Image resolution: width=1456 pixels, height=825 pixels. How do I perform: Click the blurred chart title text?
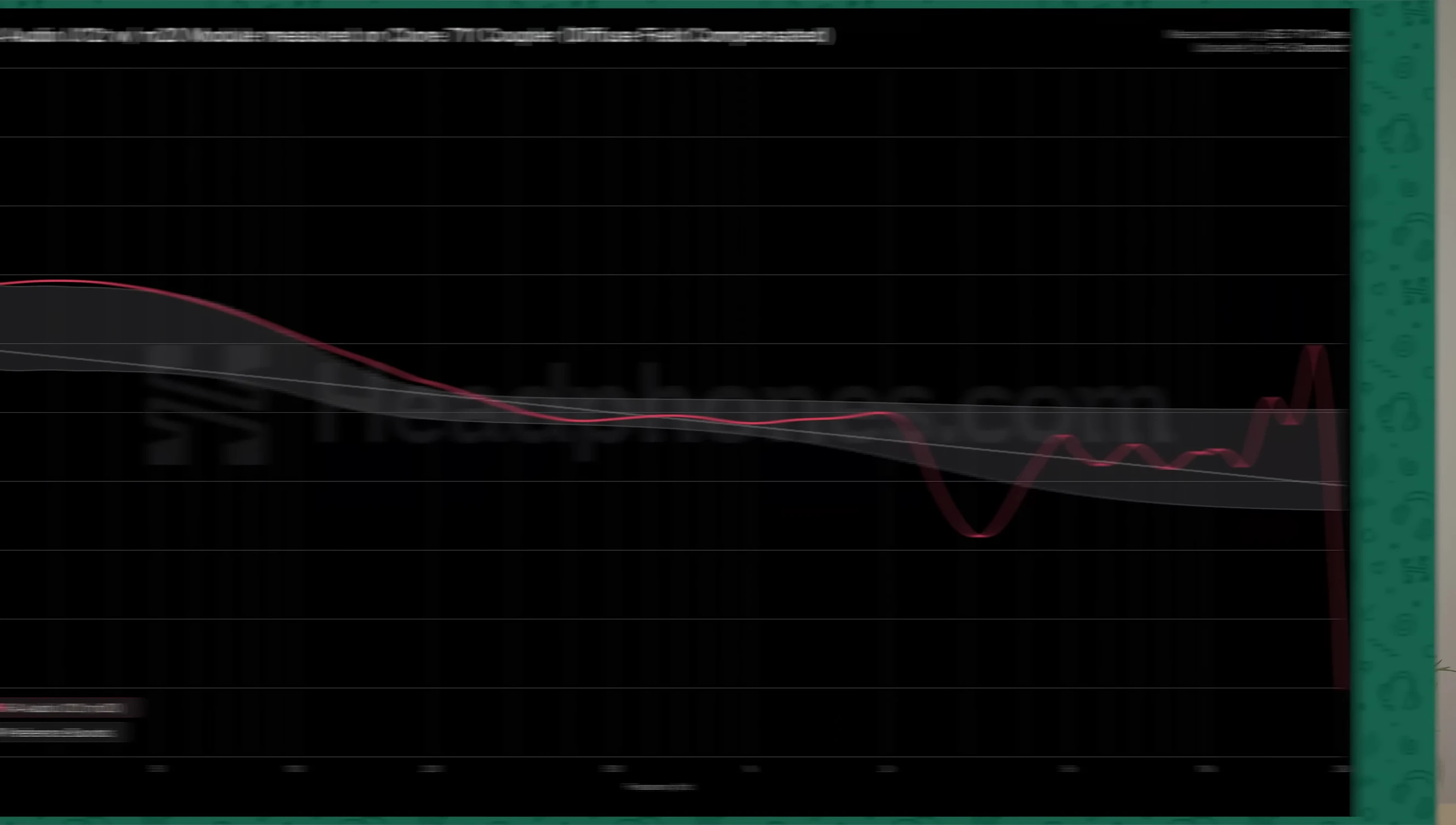point(417,36)
